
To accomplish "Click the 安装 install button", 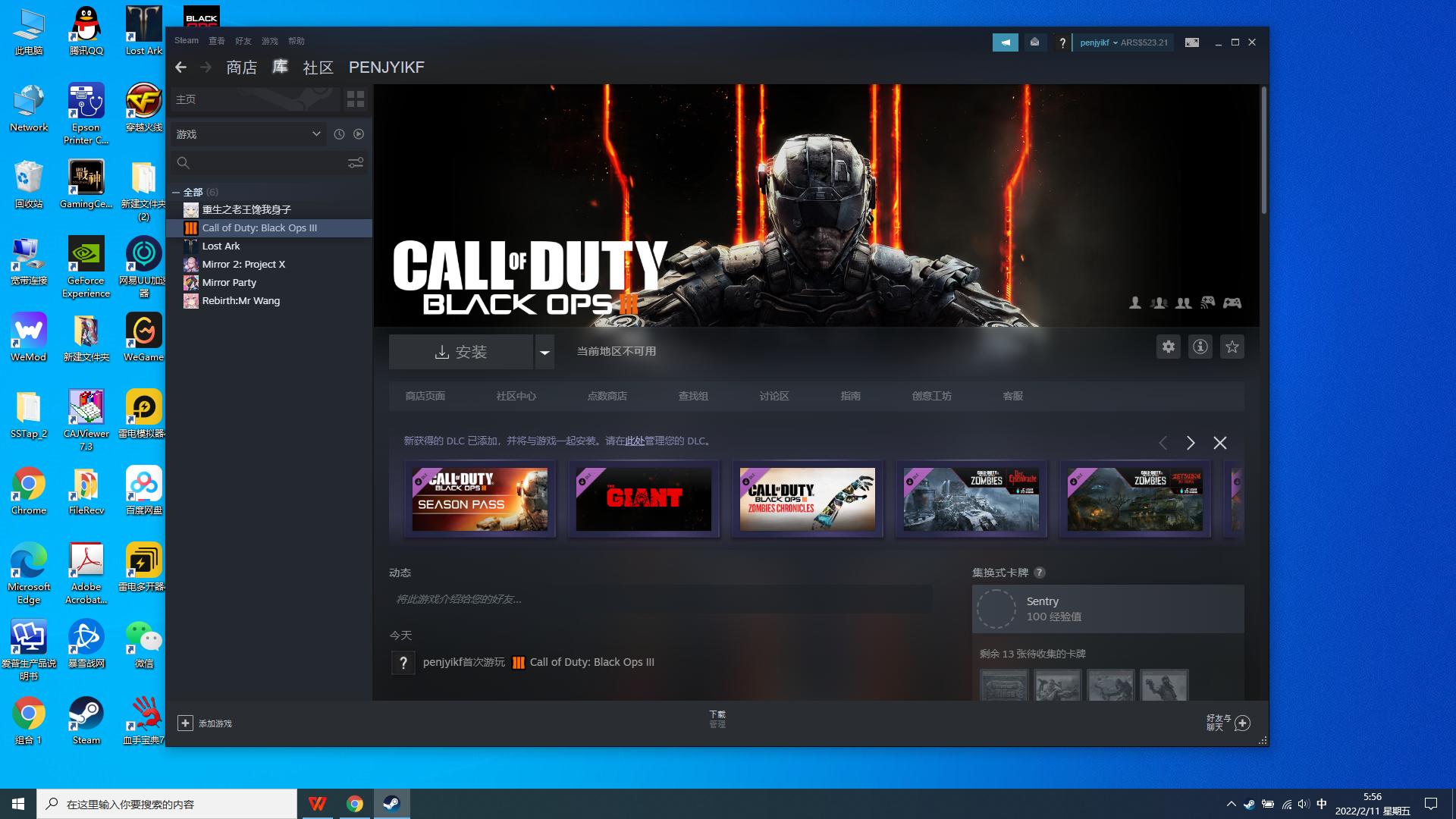I will (461, 352).
